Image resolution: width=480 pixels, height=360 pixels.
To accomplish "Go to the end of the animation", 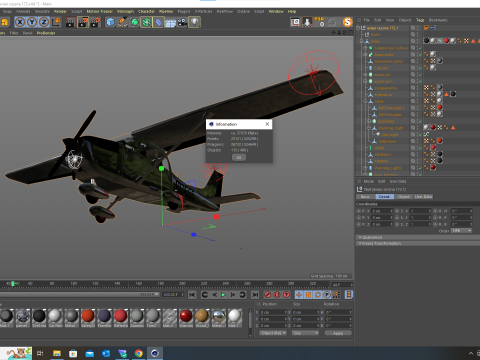I will (x=255, y=295).
